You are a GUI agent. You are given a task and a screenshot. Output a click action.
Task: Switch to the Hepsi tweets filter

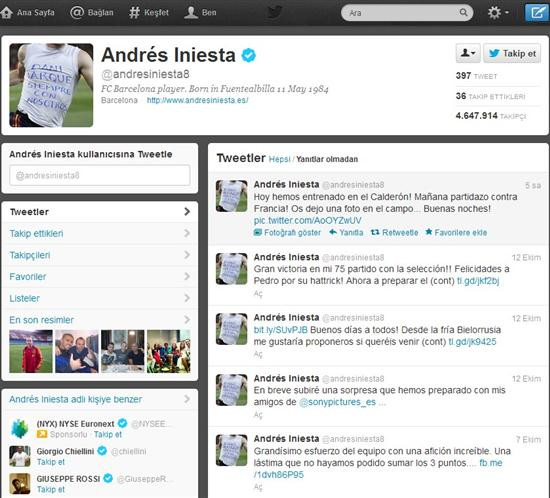point(280,159)
